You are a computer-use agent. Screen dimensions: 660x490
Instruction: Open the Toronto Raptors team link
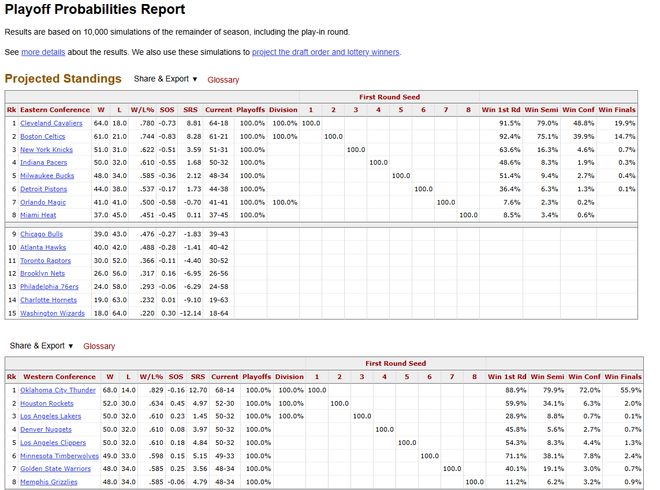click(45, 261)
